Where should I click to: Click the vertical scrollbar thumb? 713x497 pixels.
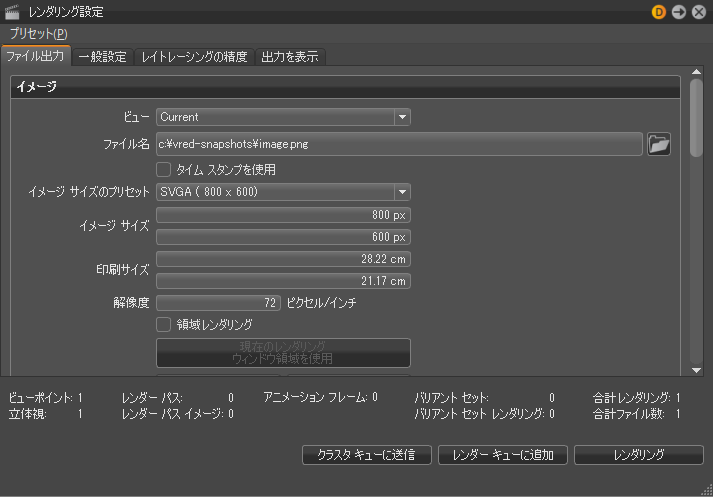click(696, 118)
